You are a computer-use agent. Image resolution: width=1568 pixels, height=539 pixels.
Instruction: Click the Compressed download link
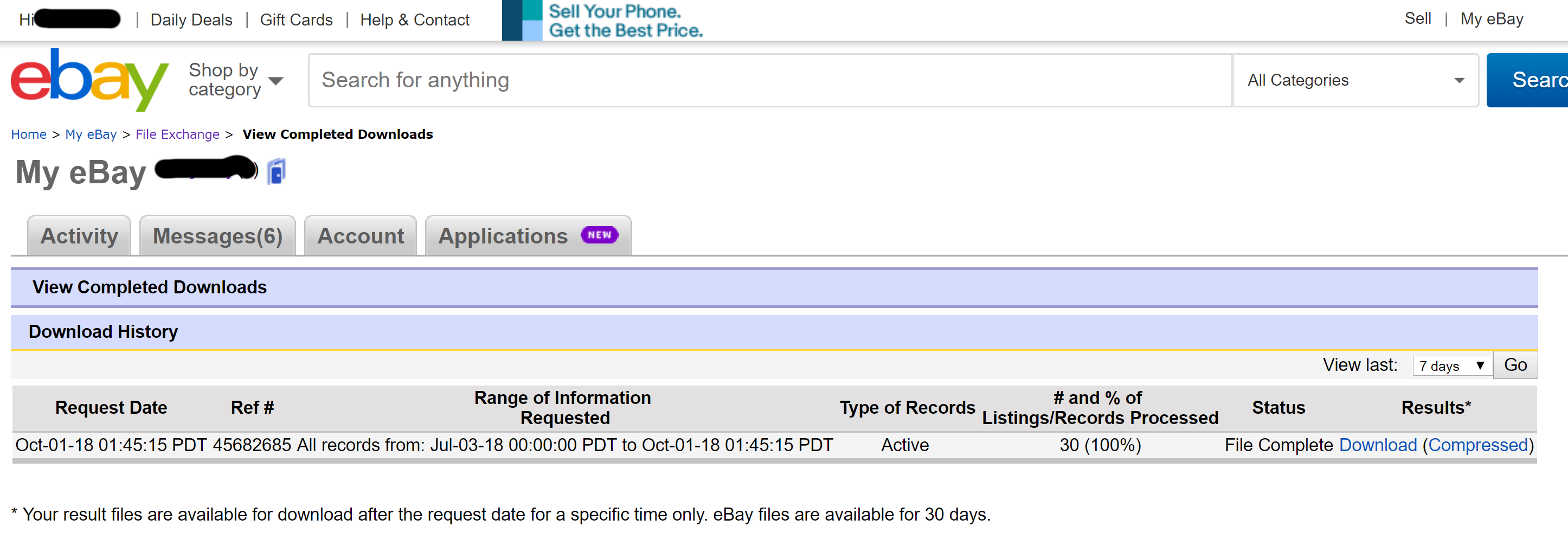(1479, 445)
